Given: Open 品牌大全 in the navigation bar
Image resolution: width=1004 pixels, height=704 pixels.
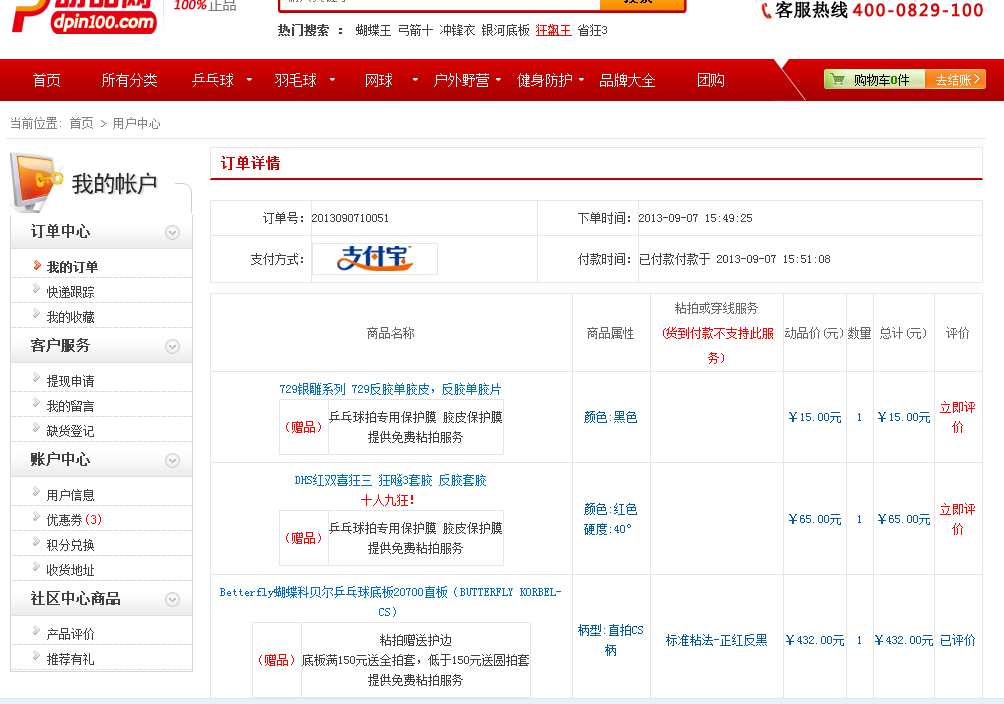Looking at the screenshot, I should 628,80.
